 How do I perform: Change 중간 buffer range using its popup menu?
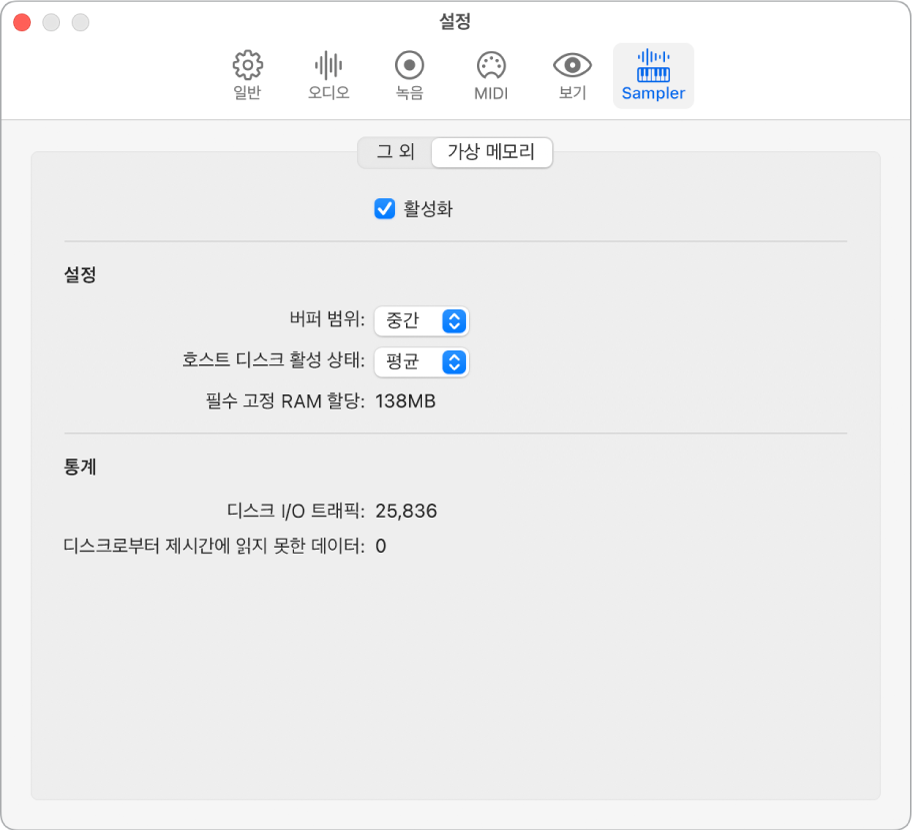pyautogui.click(x=421, y=322)
